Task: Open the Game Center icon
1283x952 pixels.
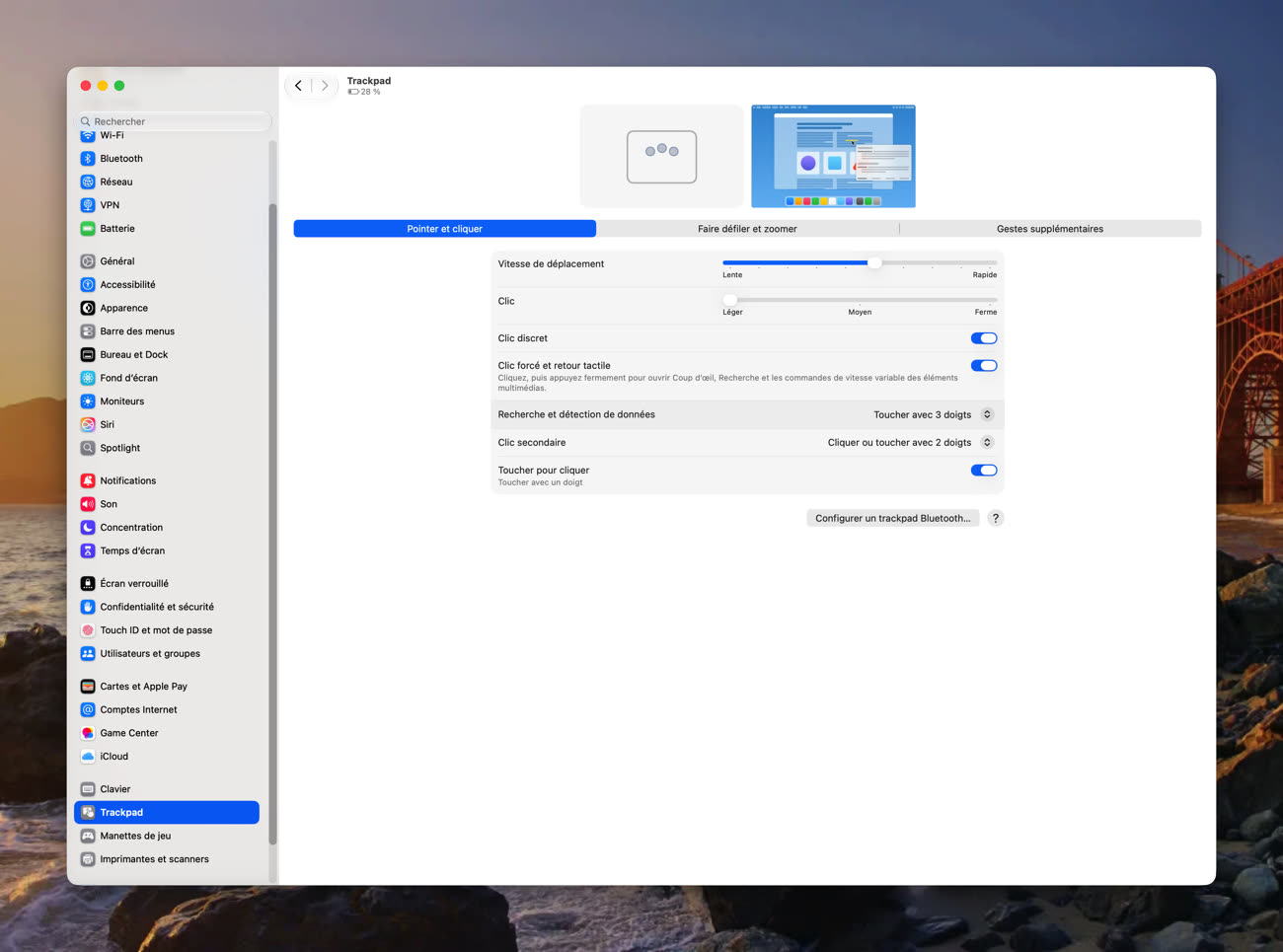Action: [x=88, y=733]
